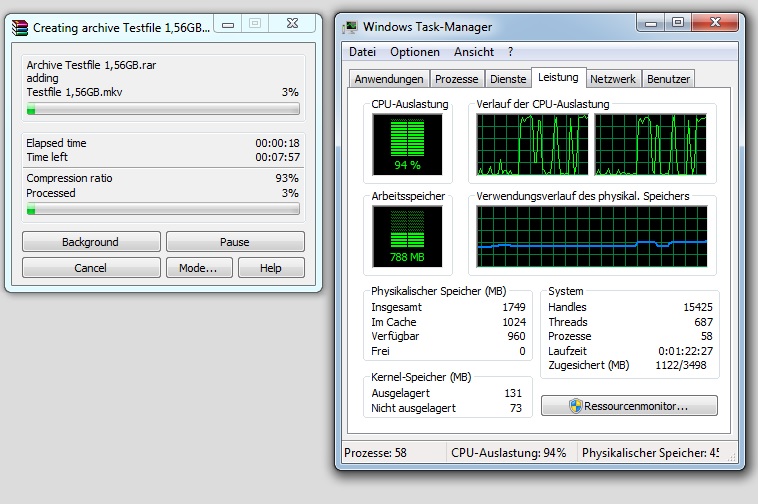Click the left CPU history graph

tap(532, 144)
